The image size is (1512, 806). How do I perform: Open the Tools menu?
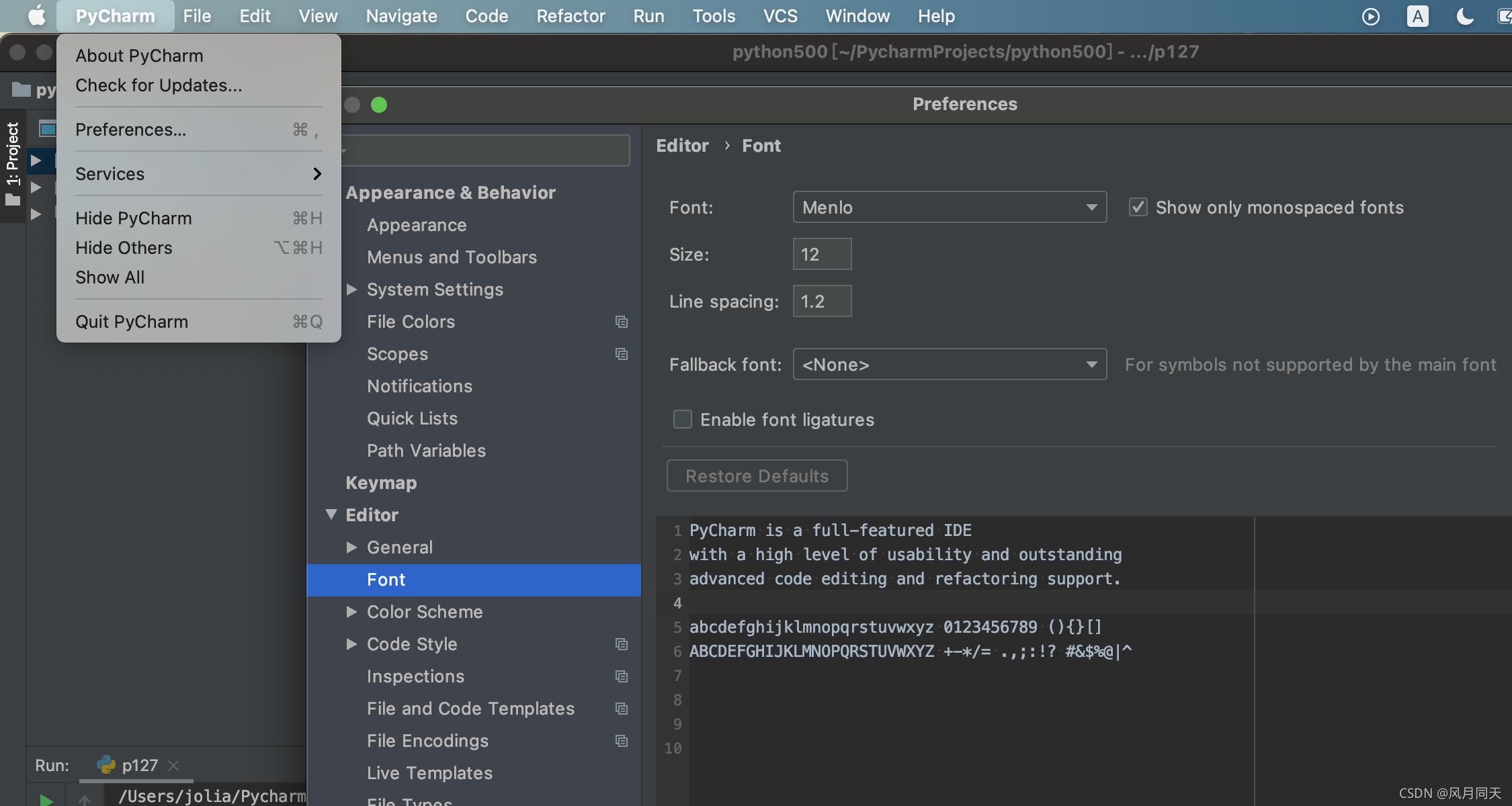coord(714,16)
